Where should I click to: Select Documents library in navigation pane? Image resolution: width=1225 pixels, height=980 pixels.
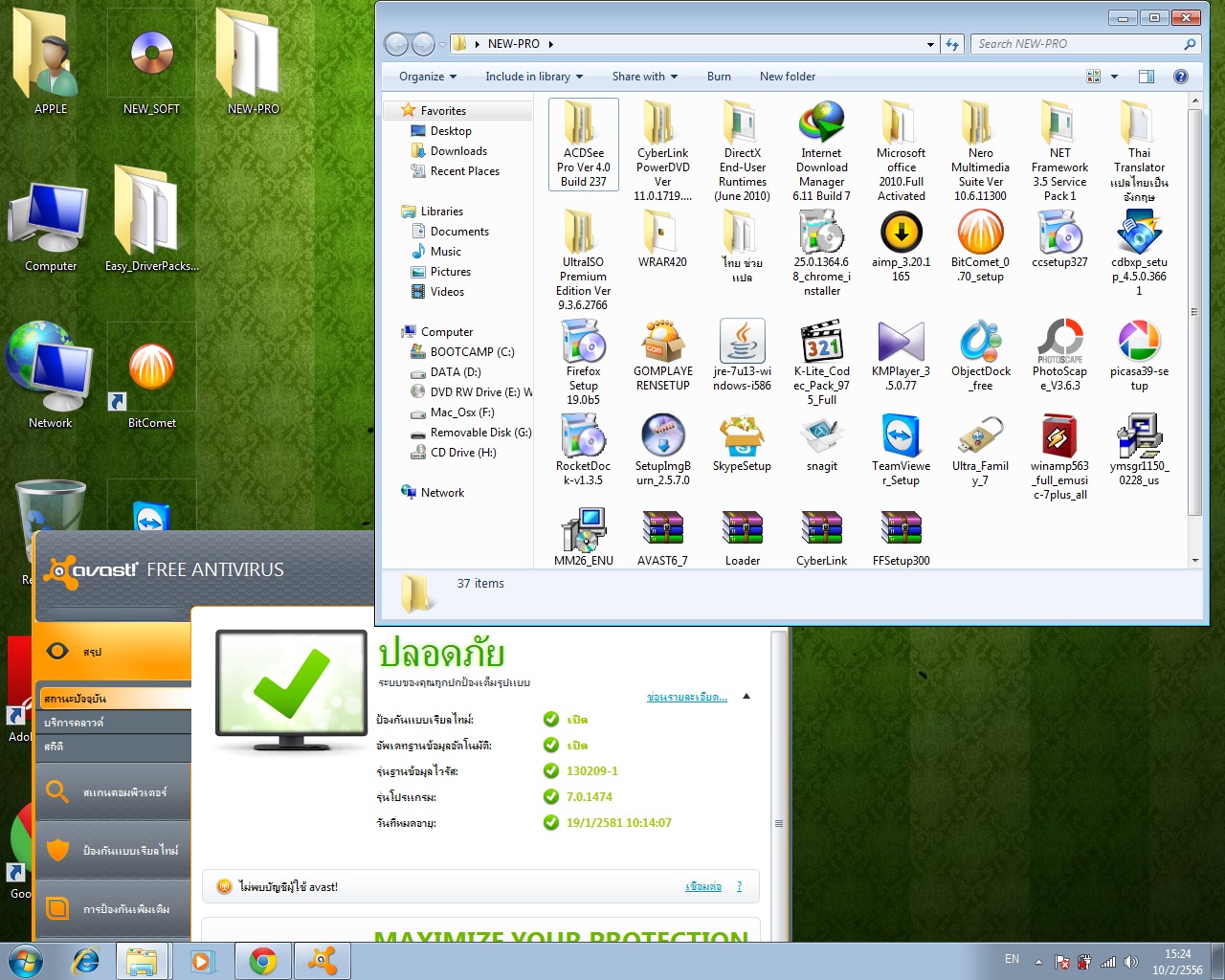pyautogui.click(x=459, y=232)
